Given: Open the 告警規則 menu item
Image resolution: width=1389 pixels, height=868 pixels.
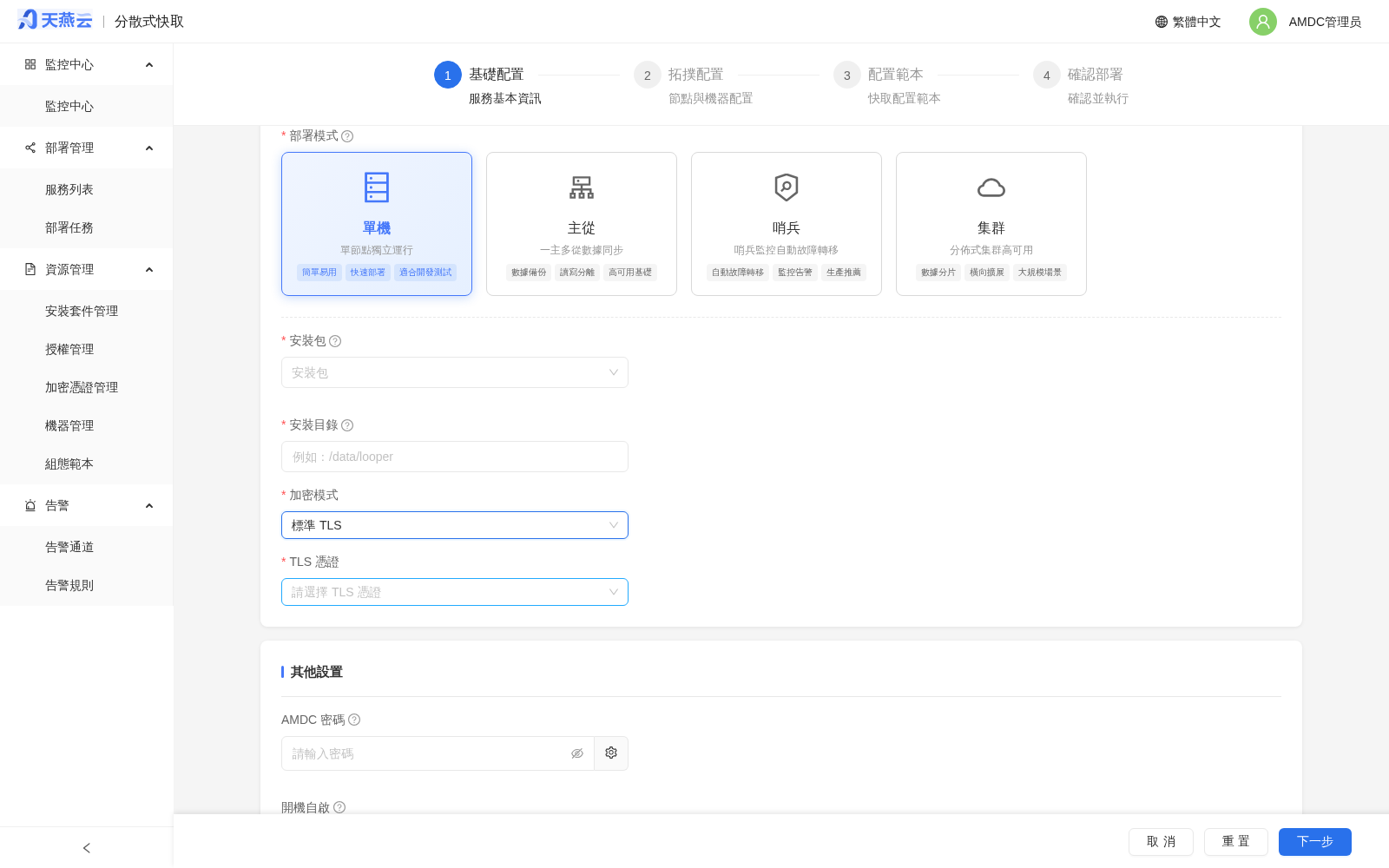Looking at the screenshot, I should tap(87, 585).
